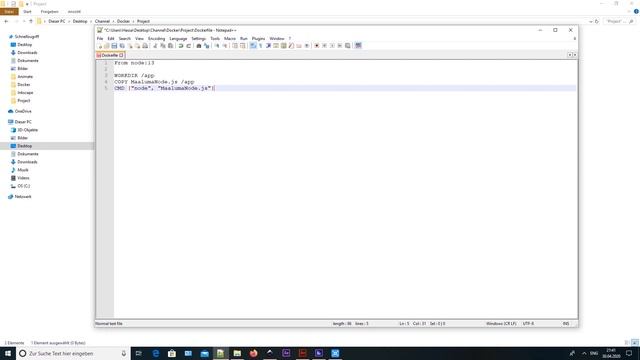Image resolution: width=640 pixels, height=360 pixels.
Task: Save the Dockerfile with the Save icon
Action: click(114, 46)
